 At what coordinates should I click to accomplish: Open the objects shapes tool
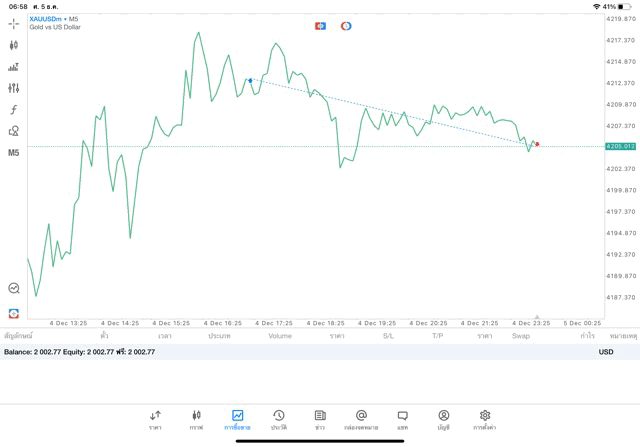[14, 131]
